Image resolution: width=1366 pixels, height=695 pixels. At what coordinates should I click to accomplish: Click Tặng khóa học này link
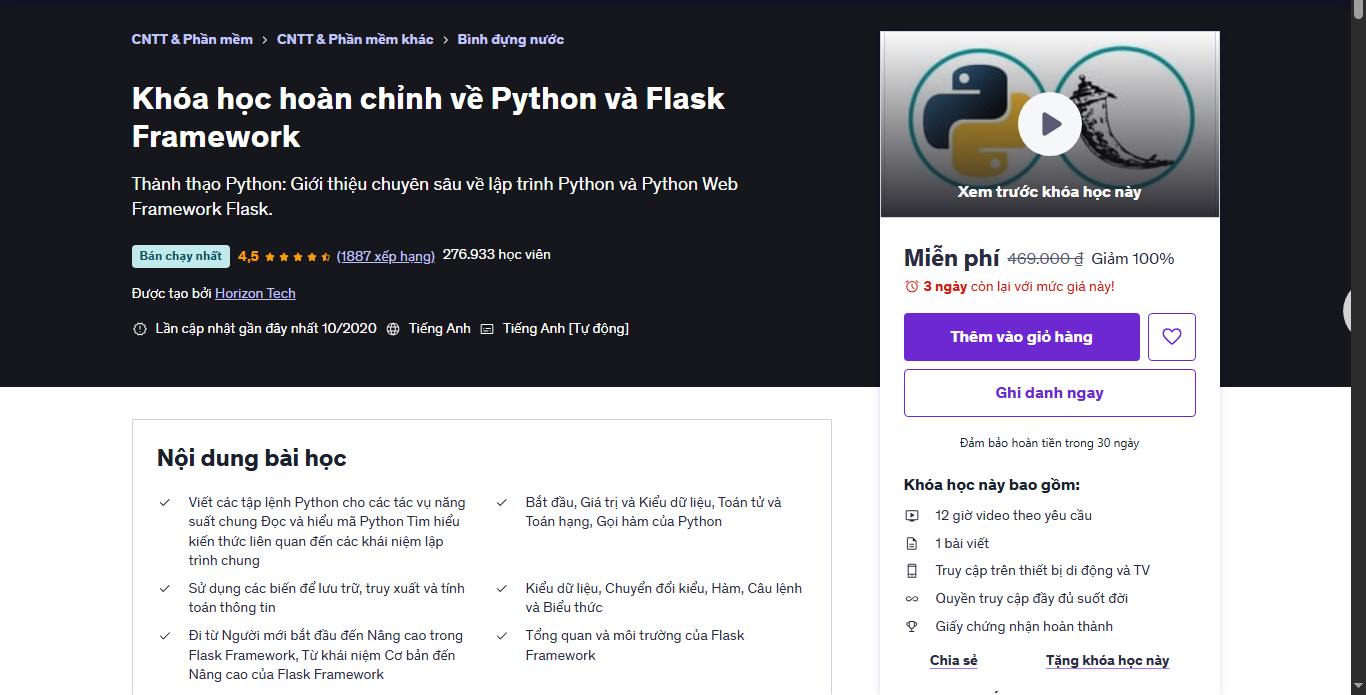1107,660
